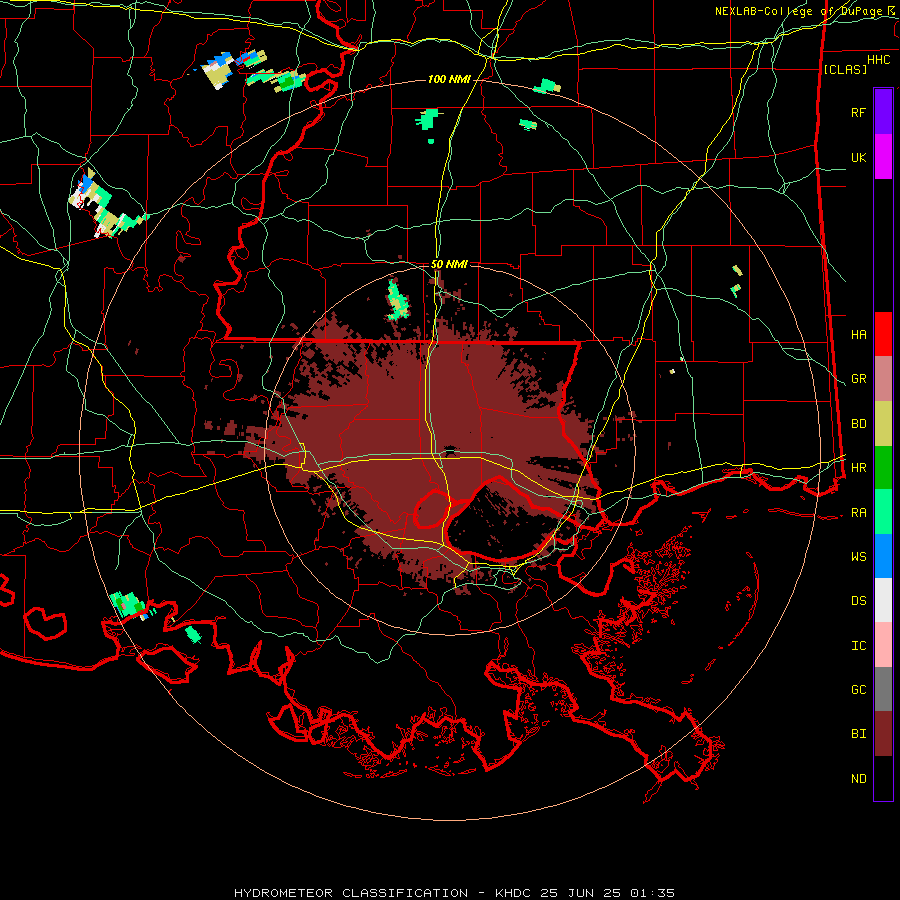
Task: Click the magenta UK legend color swatch
Action: (x=883, y=157)
